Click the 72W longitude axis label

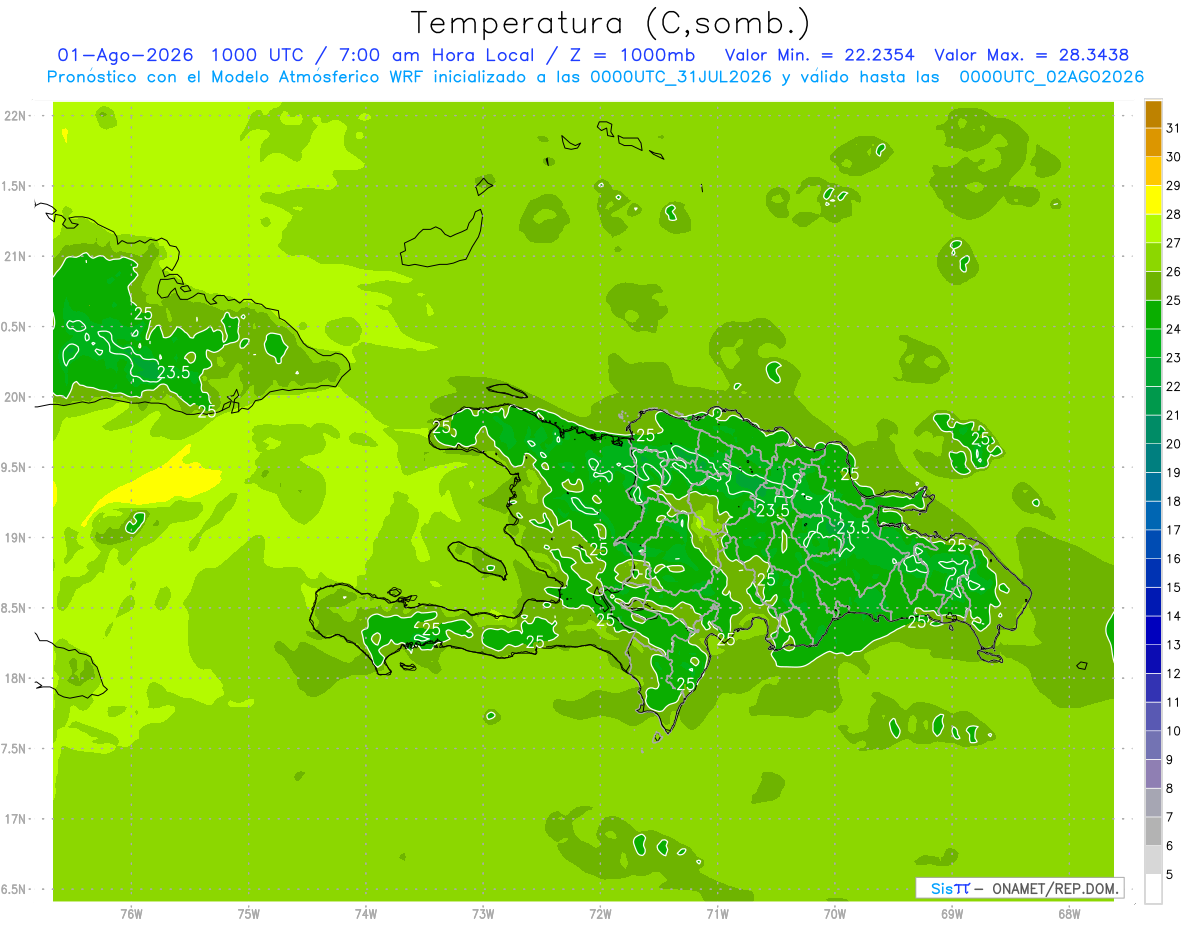point(600,914)
